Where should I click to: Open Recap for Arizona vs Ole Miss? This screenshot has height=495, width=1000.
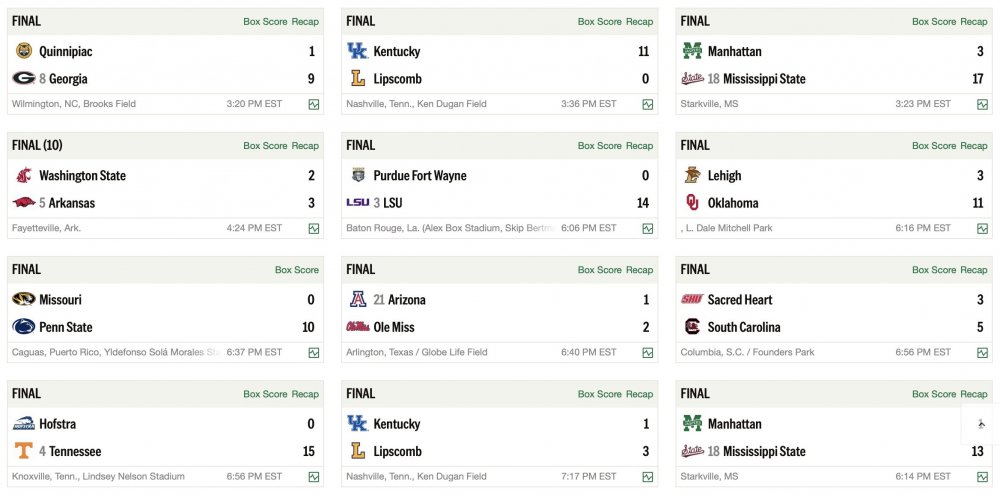[639, 270]
